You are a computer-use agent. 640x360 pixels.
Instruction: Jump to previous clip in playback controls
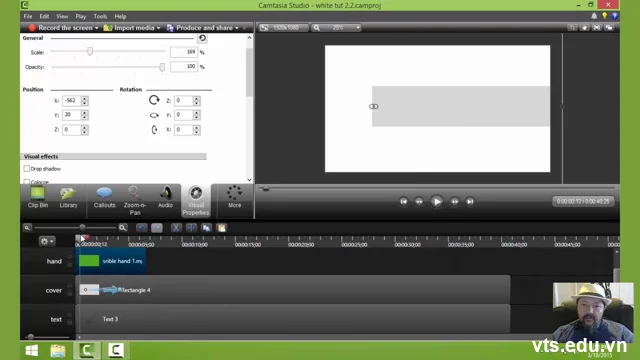[403, 201]
